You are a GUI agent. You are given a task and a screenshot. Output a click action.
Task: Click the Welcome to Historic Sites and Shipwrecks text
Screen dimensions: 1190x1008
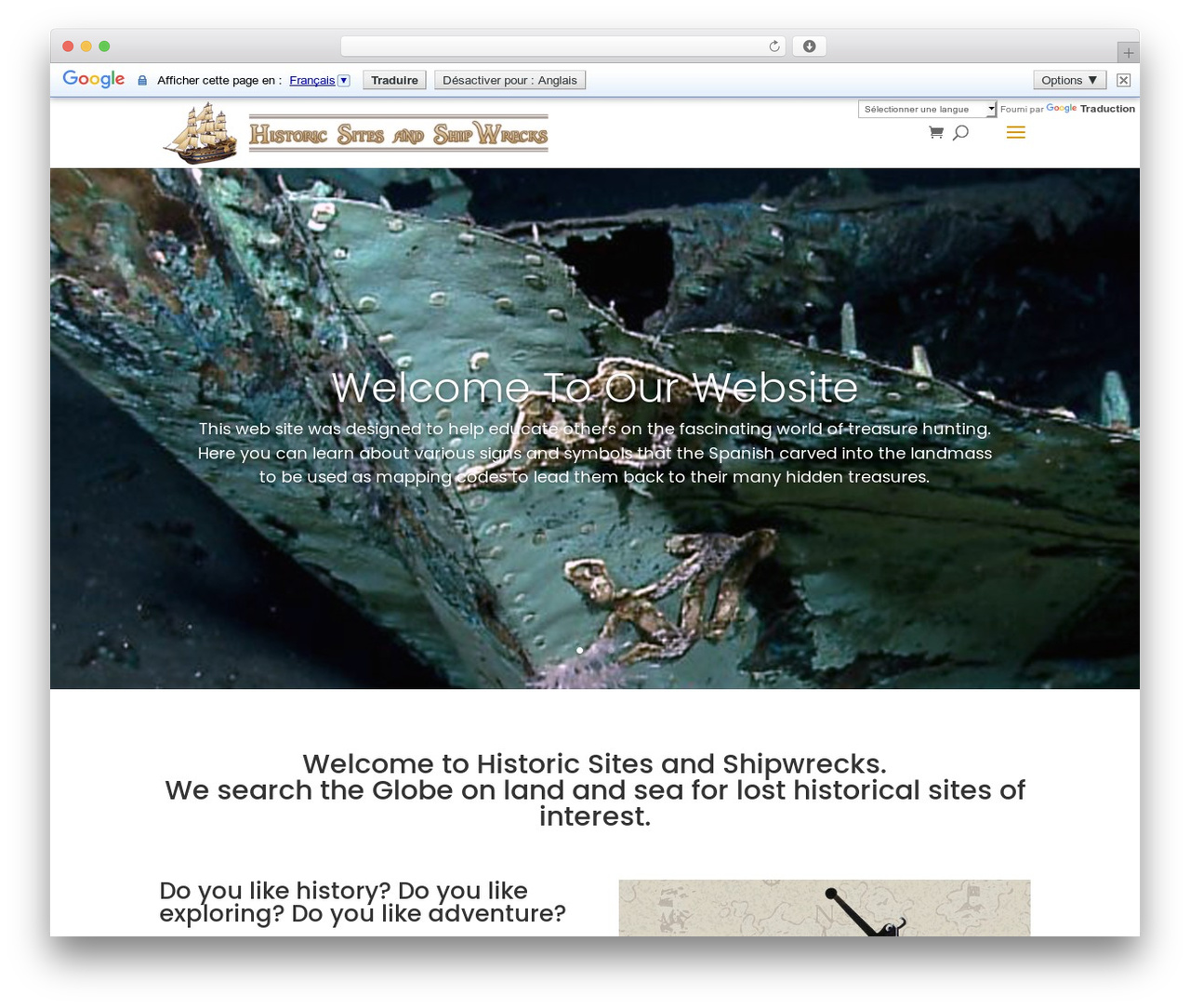coord(595,763)
